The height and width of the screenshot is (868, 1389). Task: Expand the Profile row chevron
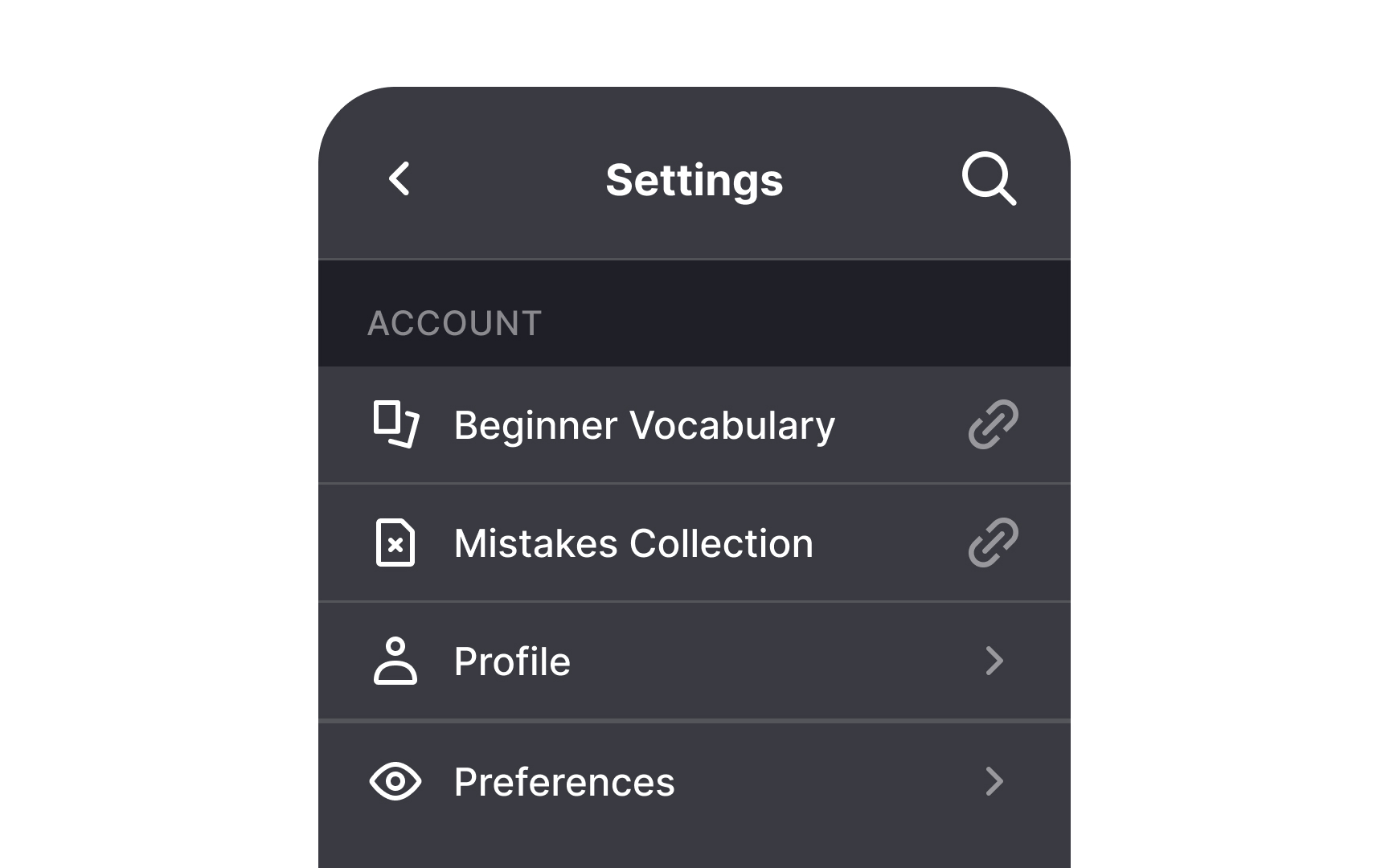995,661
